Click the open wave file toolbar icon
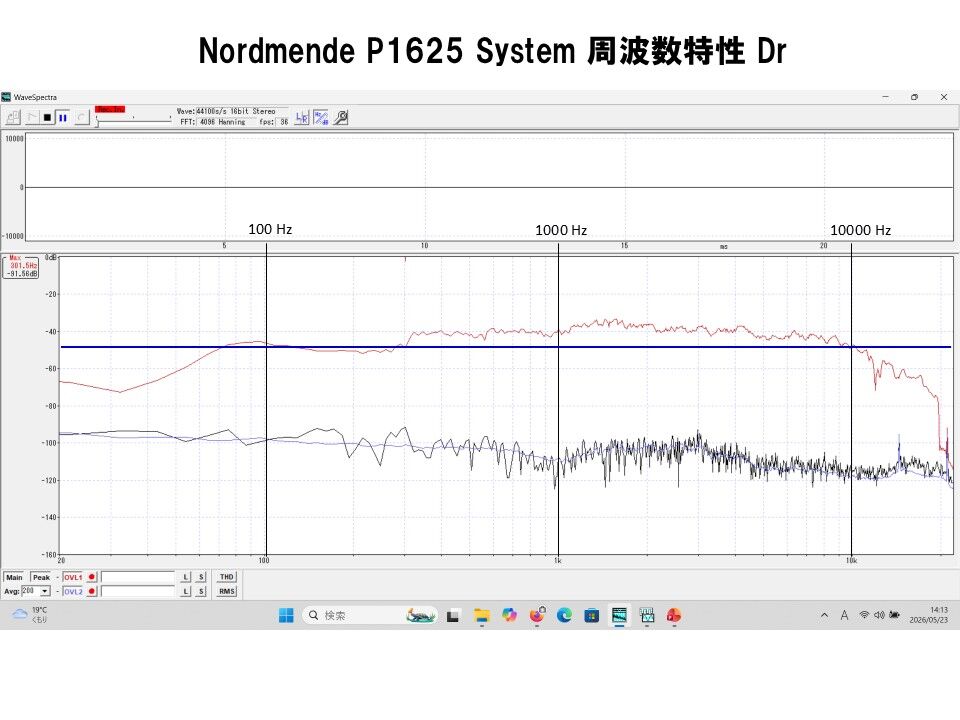 click(x=13, y=117)
